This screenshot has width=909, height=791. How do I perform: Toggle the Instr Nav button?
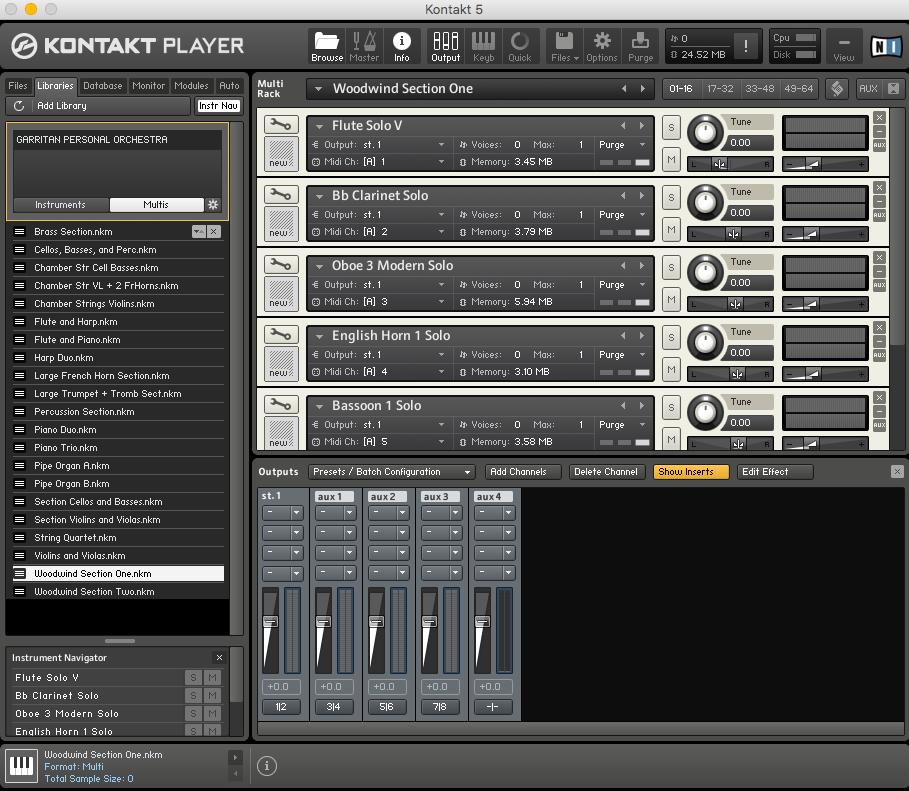[218, 106]
